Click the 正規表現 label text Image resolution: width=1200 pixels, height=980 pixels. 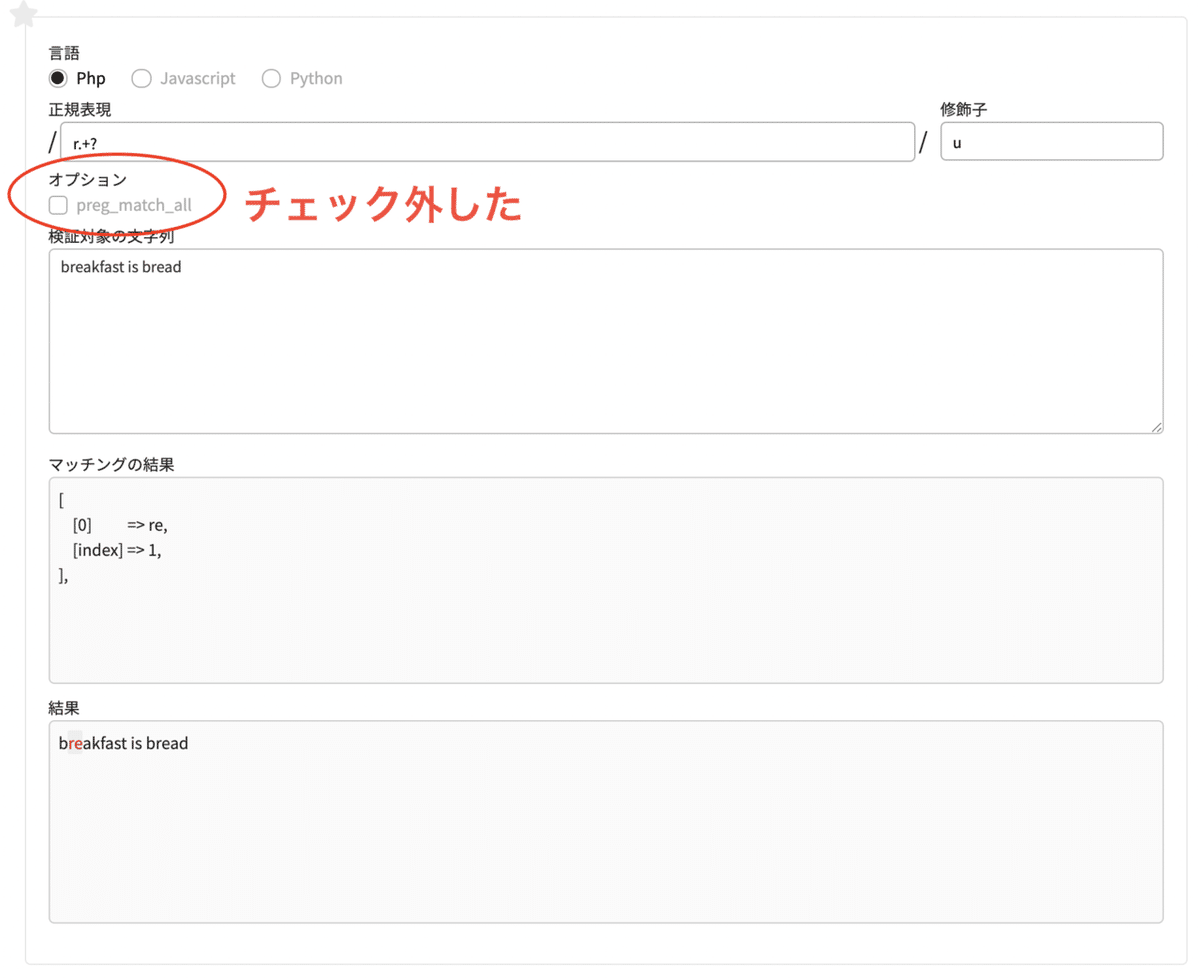[80, 110]
